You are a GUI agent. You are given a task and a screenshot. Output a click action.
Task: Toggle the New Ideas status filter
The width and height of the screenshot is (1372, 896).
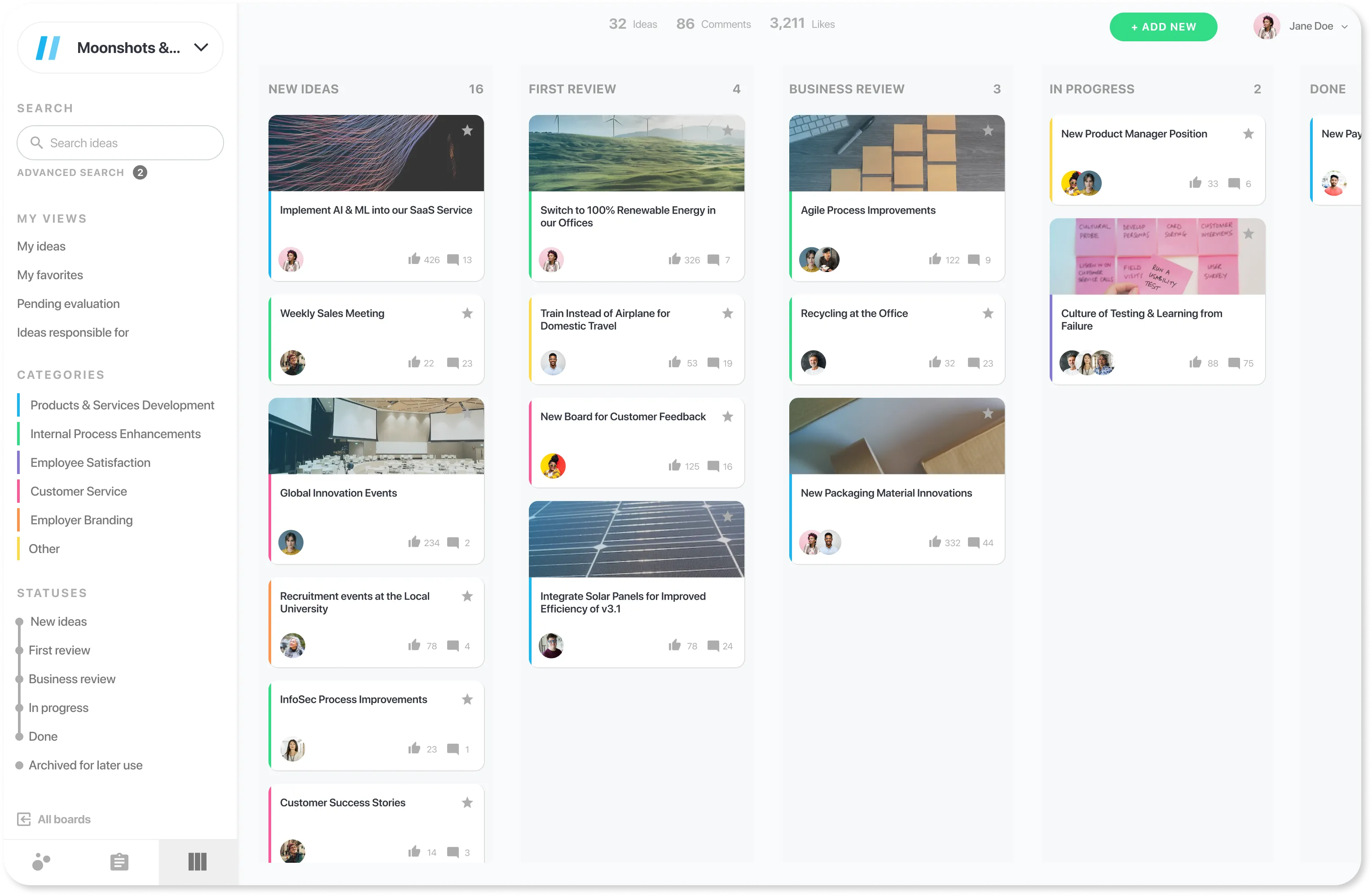[x=58, y=621]
